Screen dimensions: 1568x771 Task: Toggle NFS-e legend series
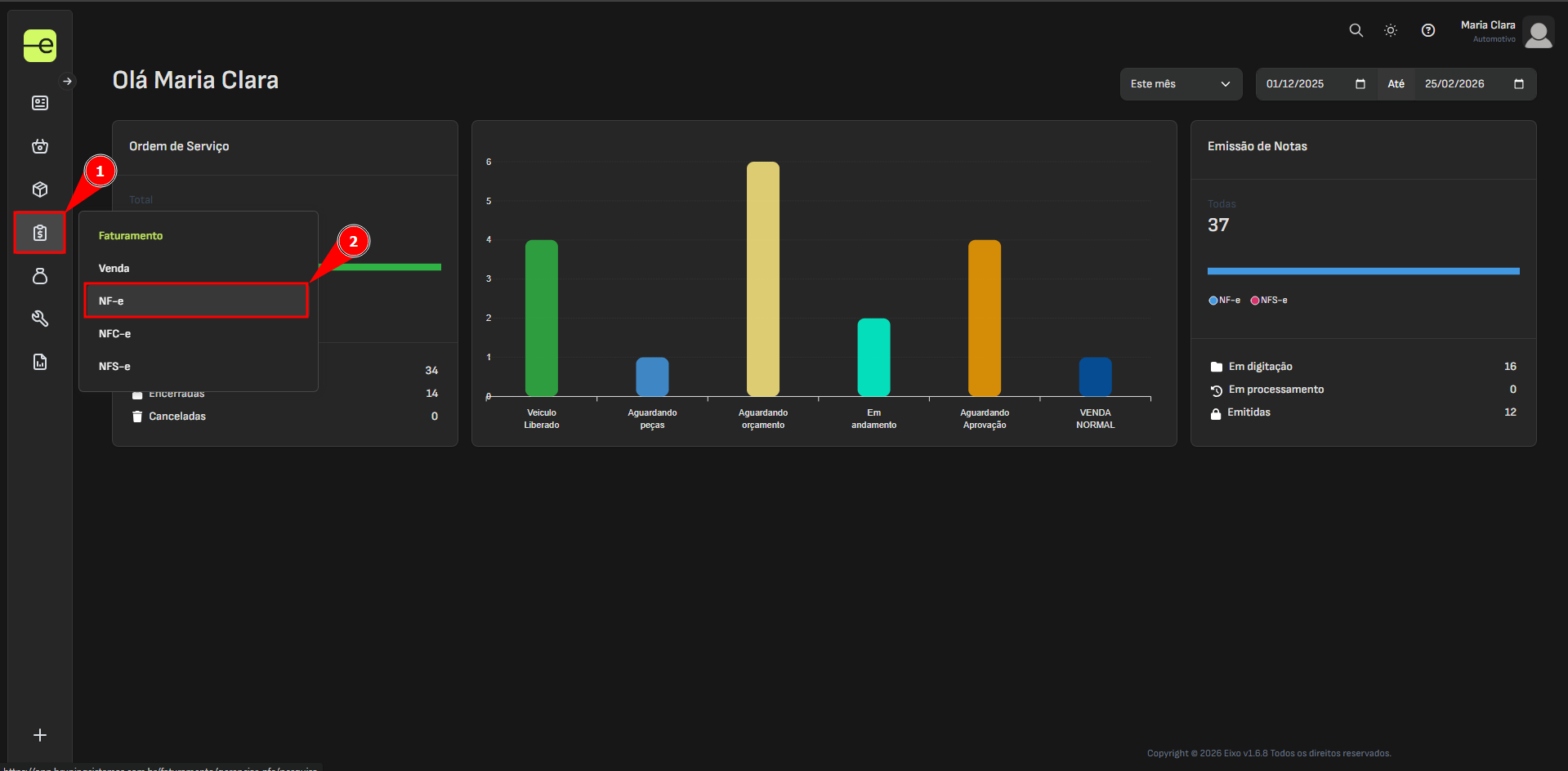[1269, 301]
